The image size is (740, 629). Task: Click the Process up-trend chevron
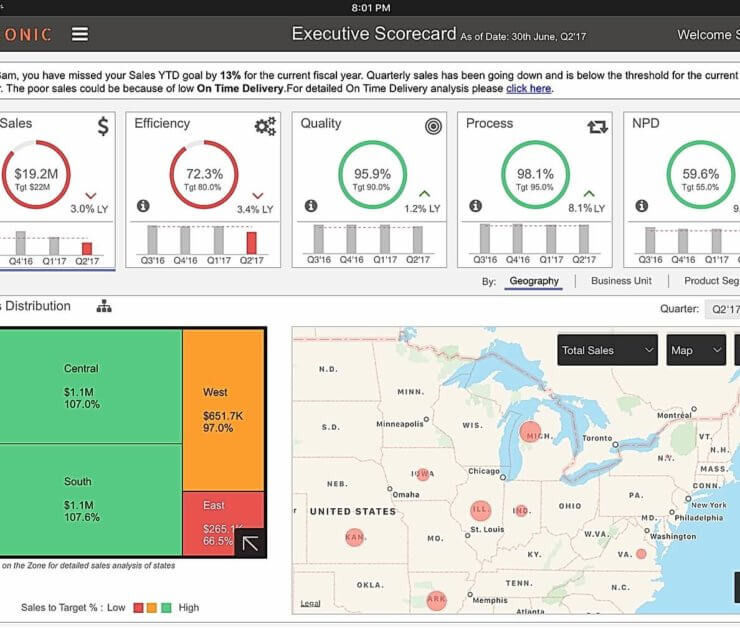click(x=589, y=193)
